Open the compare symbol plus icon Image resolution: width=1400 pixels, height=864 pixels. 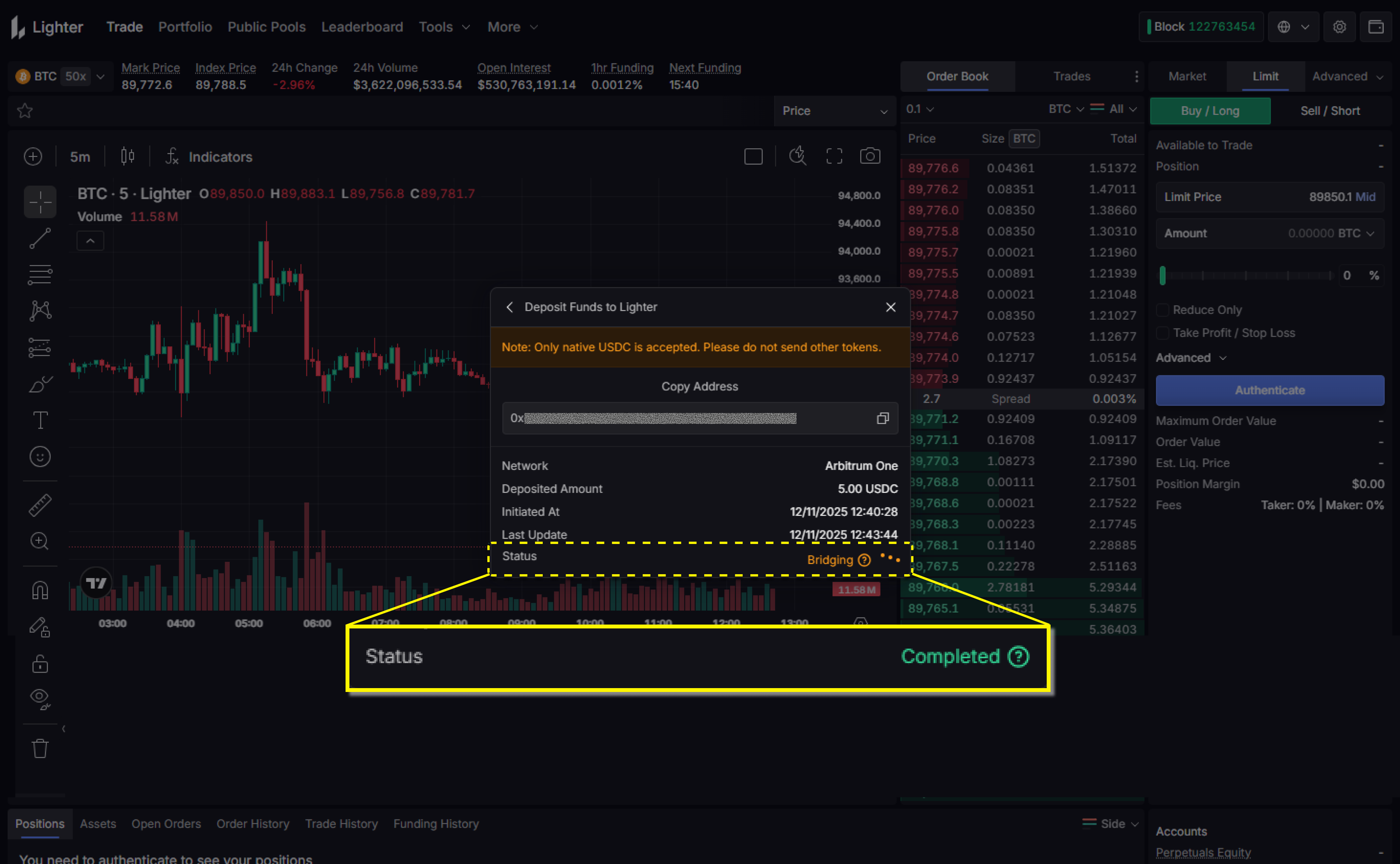[x=33, y=157]
